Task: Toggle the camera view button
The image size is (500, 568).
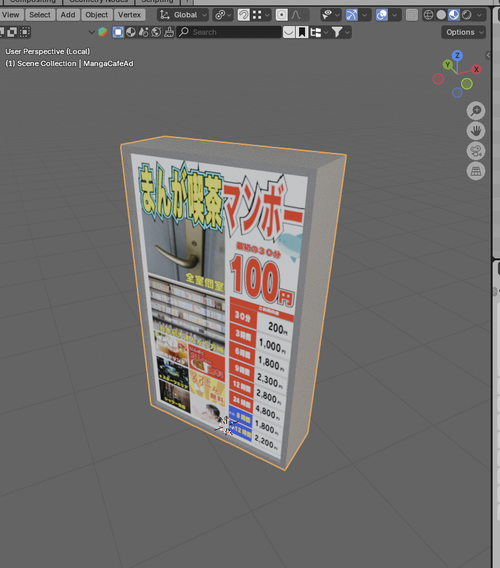Action: [476, 151]
